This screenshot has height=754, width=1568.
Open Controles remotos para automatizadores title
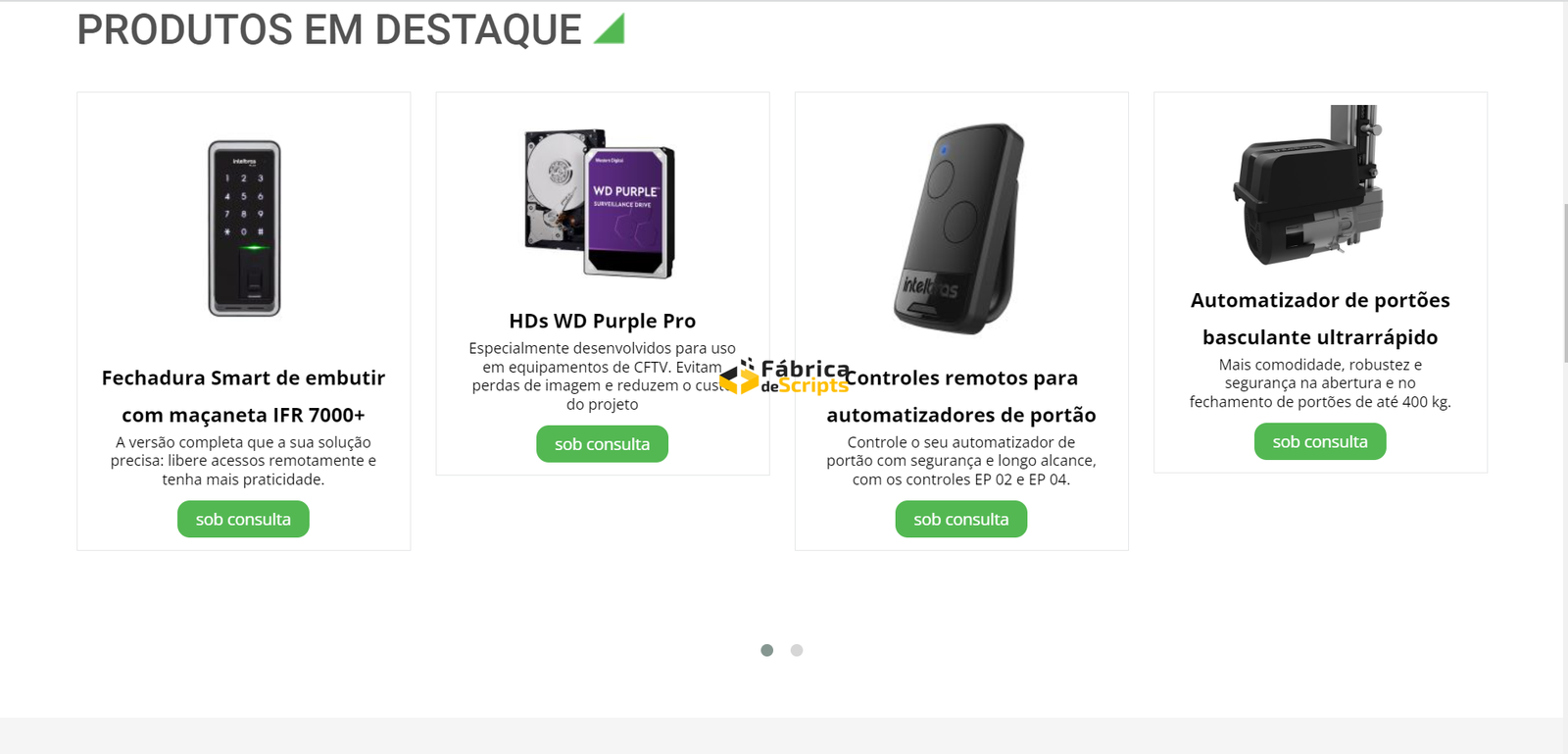point(961,396)
